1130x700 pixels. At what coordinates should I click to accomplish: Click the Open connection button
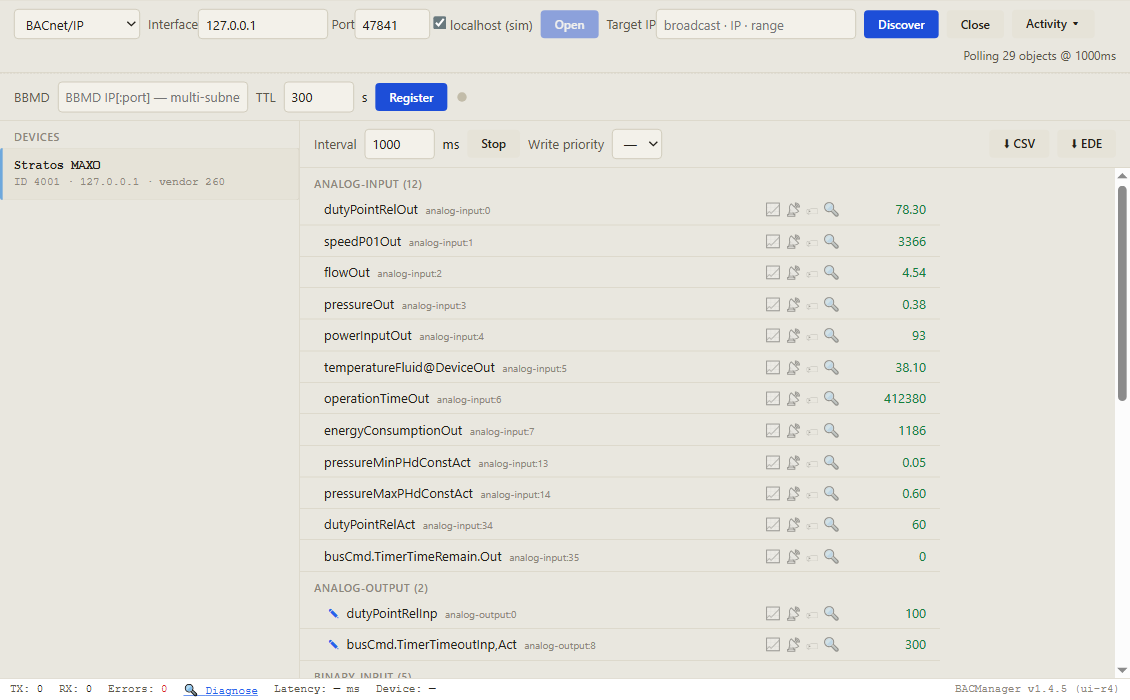(569, 25)
